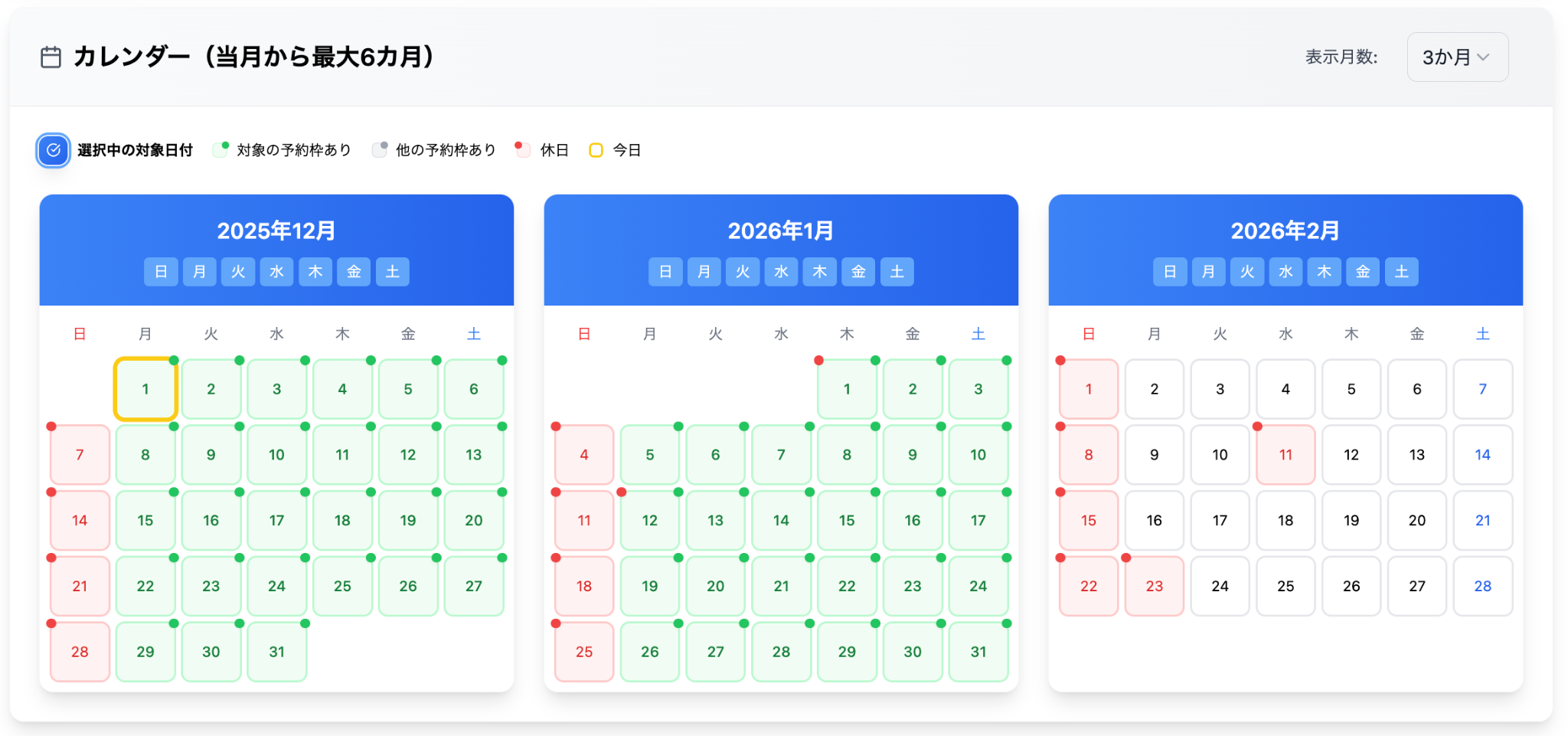
Task: Click 水 weekday chip in 2025年12月 header
Action: click(276, 272)
